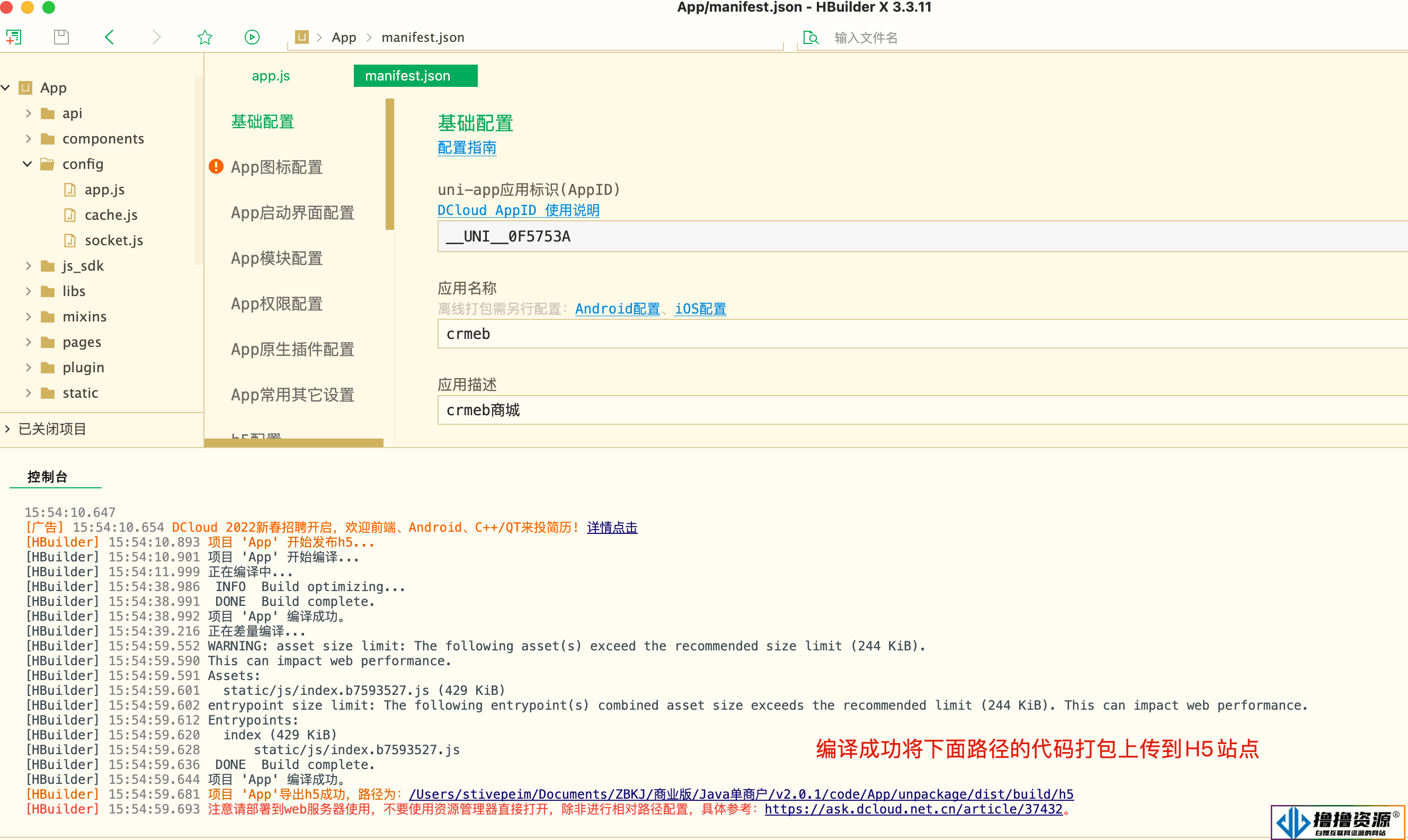Expand the components folder

click(28, 139)
